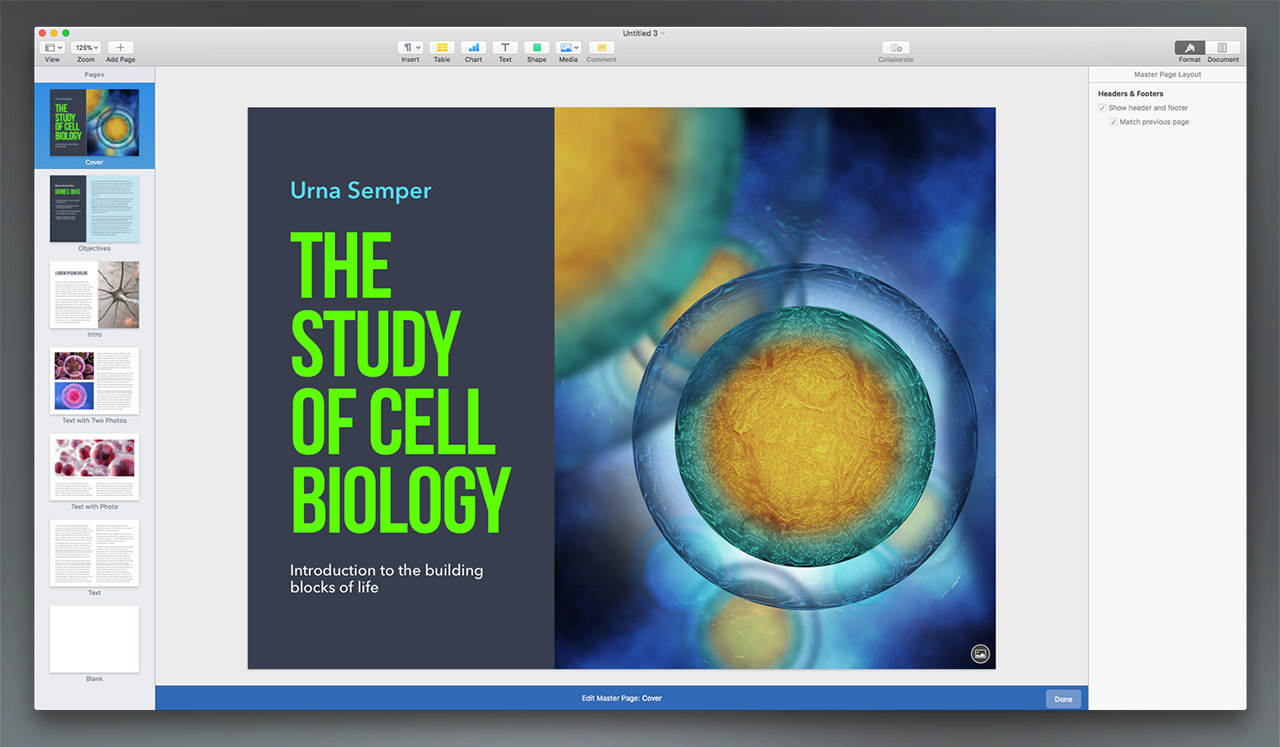Uncheck Match previous page option
Screen dimensions: 1280x747
[1113, 122]
